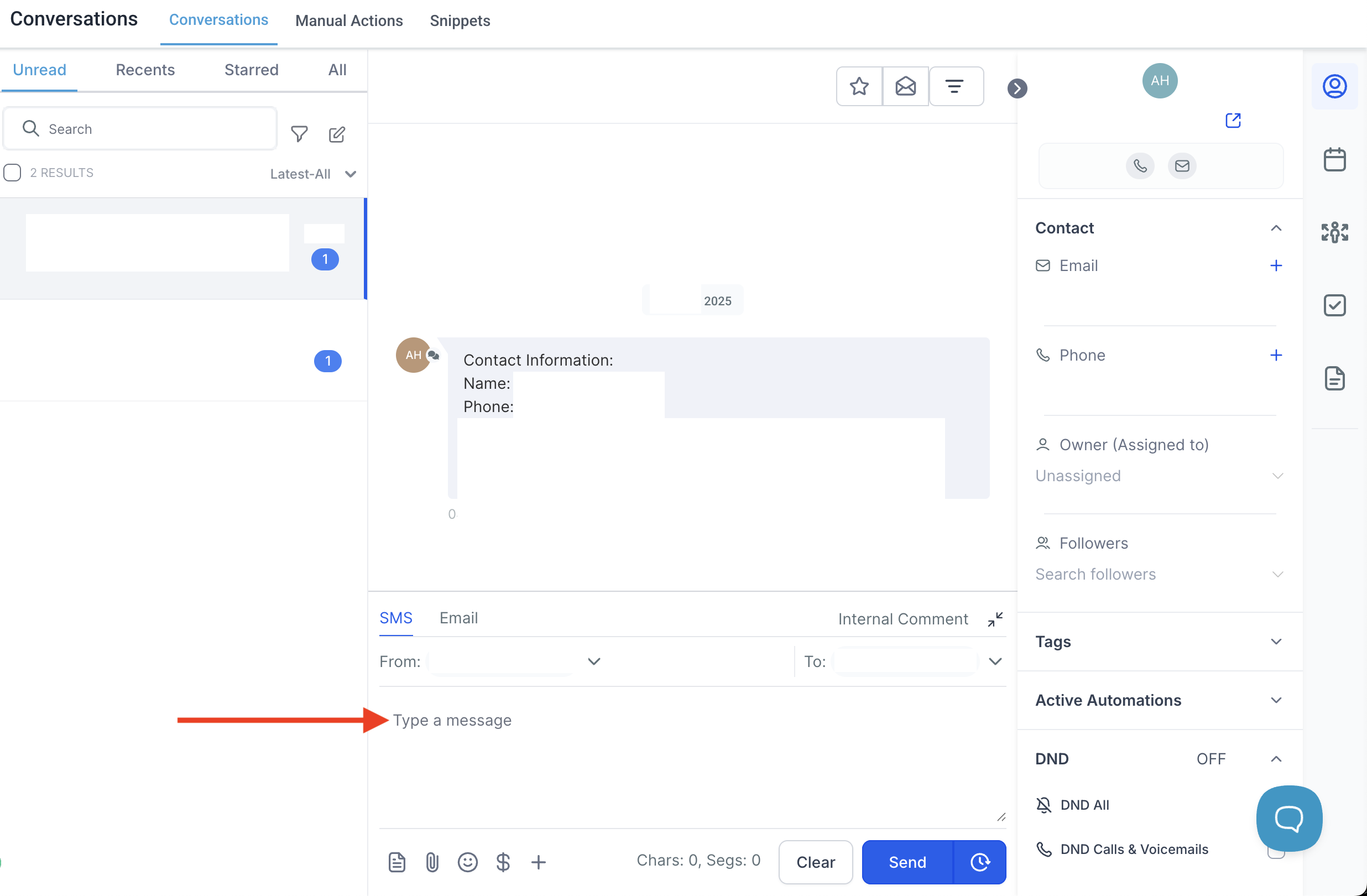Tick the select-all checkbox beside 2 RESULTS
The image size is (1367, 896).
(x=12, y=173)
